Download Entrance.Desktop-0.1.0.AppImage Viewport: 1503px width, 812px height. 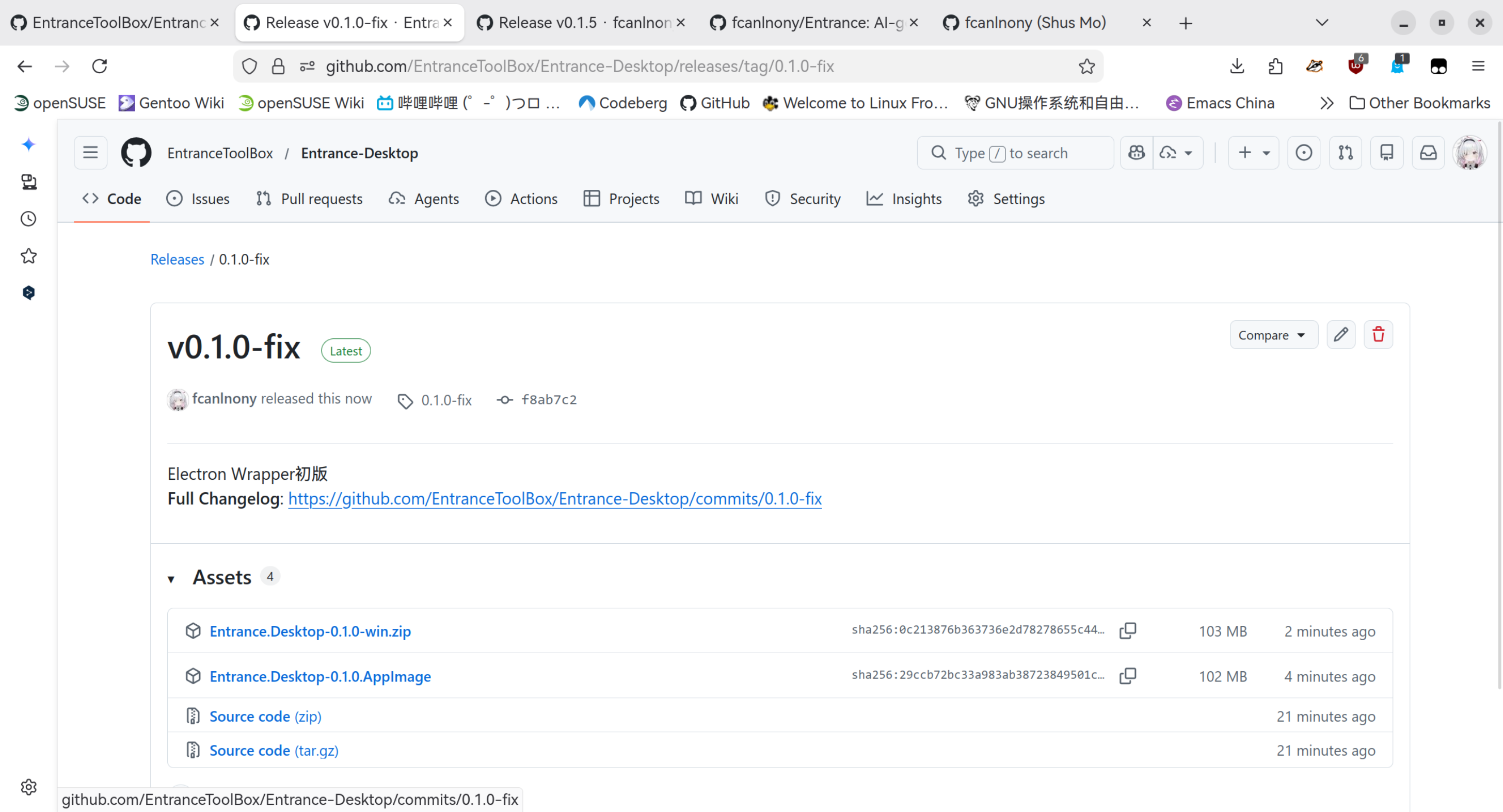pyautogui.click(x=321, y=676)
